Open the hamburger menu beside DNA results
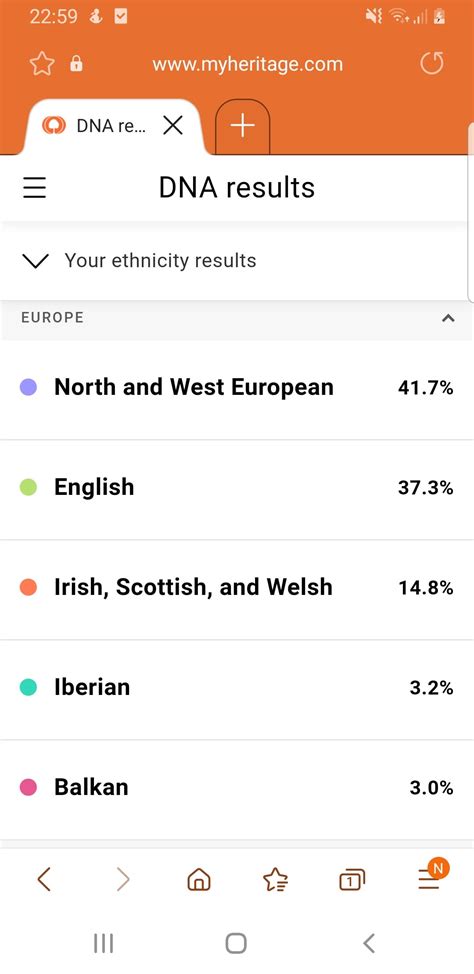Viewport: 474px width, 974px height. click(x=35, y=188)
